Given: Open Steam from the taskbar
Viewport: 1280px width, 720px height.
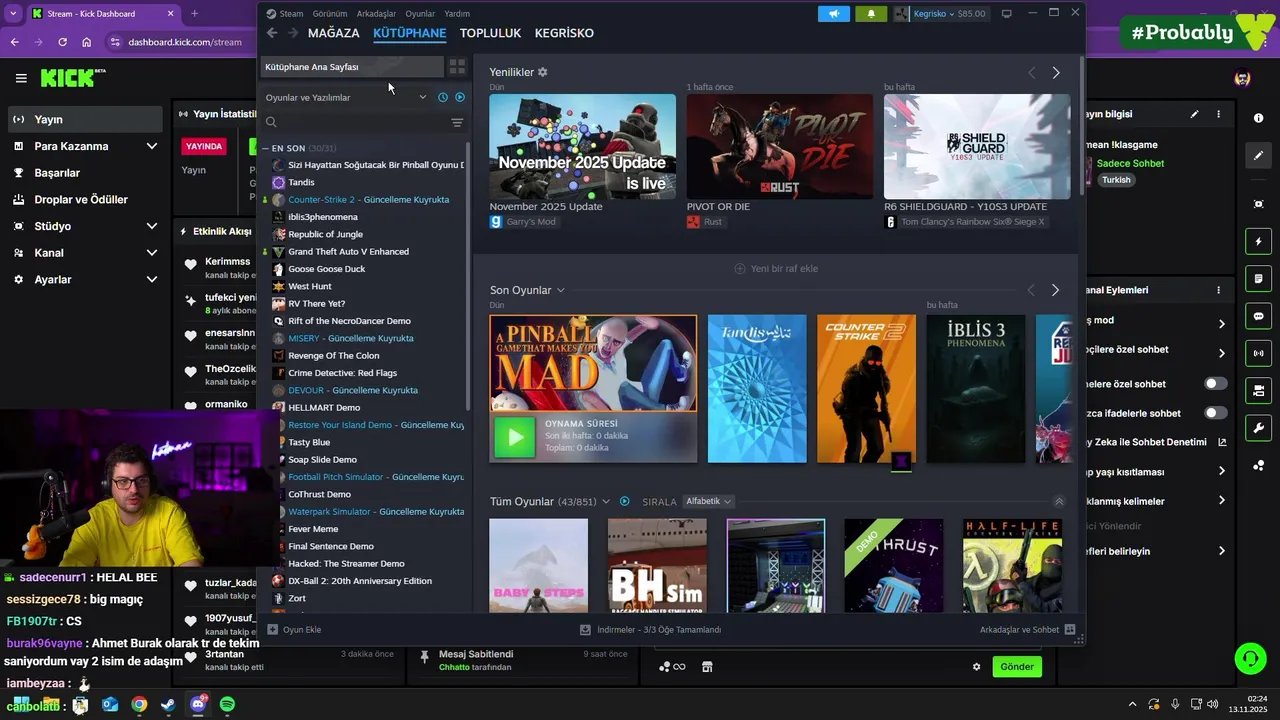Looking at the screenshot, I should [x=168, y=704].
